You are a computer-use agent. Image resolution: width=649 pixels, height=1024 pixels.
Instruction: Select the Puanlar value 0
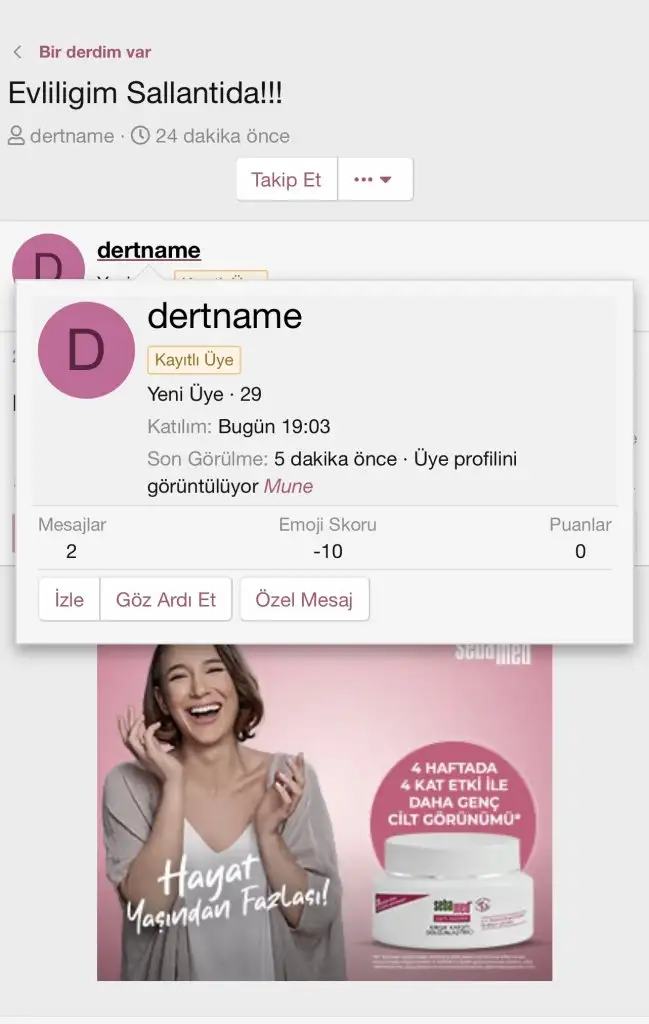580,551
